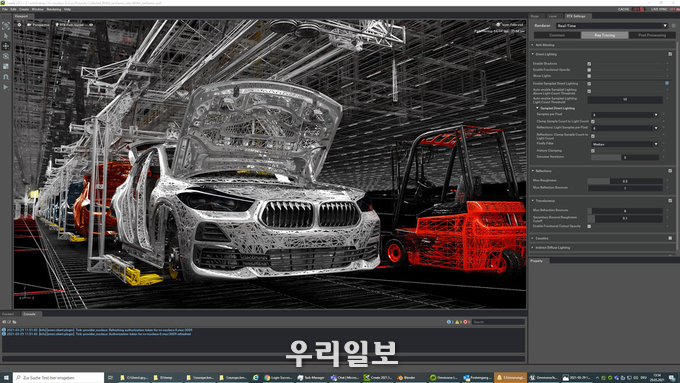The height and width of the screenshot is (383, 680).
Task: Click the first icon in the Console toolbar
Action: coord(4,322)
